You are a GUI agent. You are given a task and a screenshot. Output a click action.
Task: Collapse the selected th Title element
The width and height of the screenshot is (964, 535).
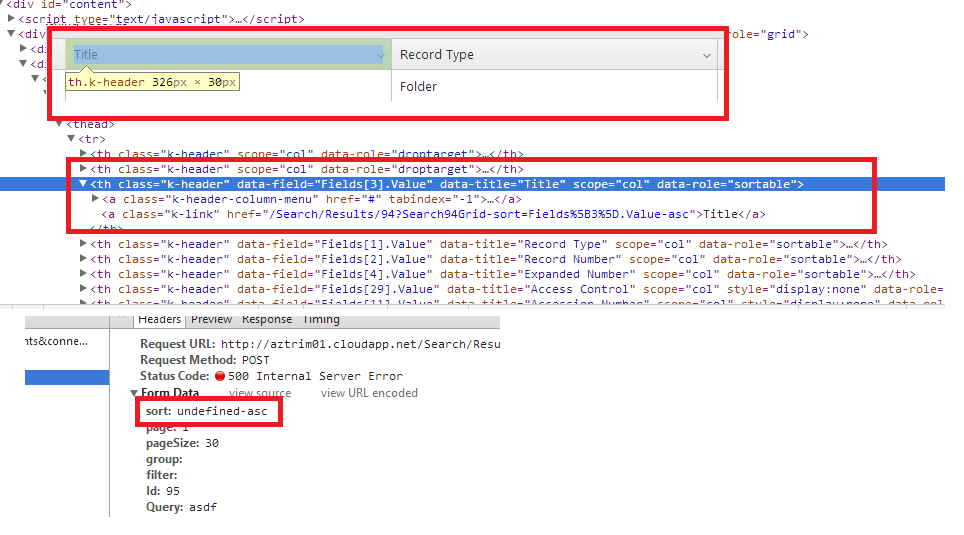coord(83,184)
